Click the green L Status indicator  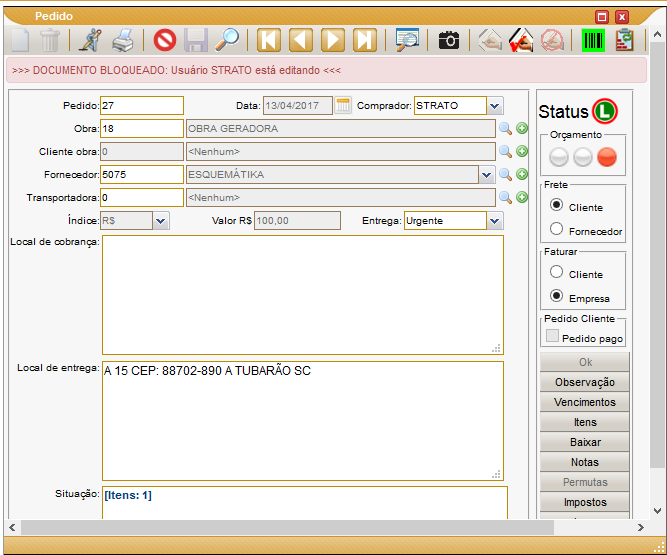pos(605,111)
